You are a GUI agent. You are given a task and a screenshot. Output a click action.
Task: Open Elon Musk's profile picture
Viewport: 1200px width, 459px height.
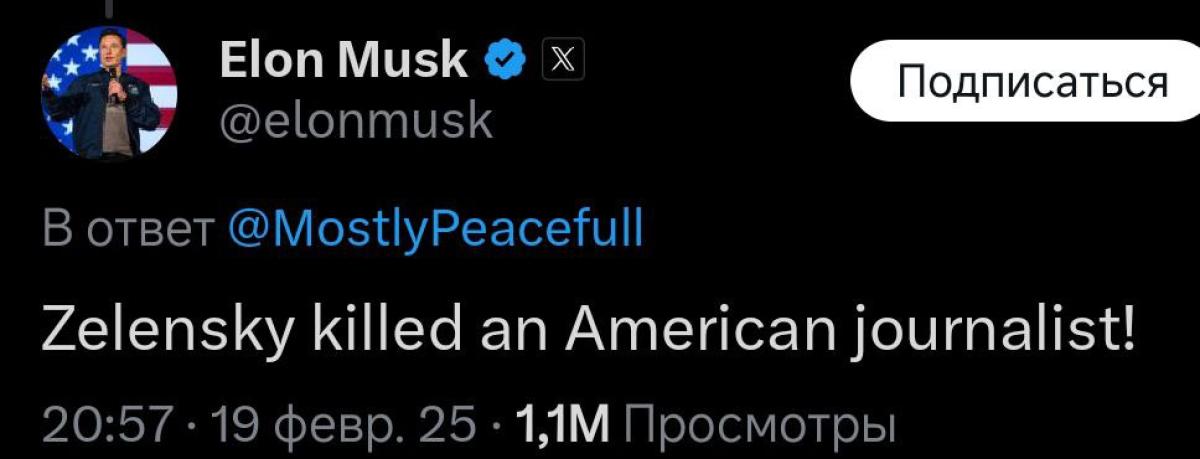click(109, 93)
